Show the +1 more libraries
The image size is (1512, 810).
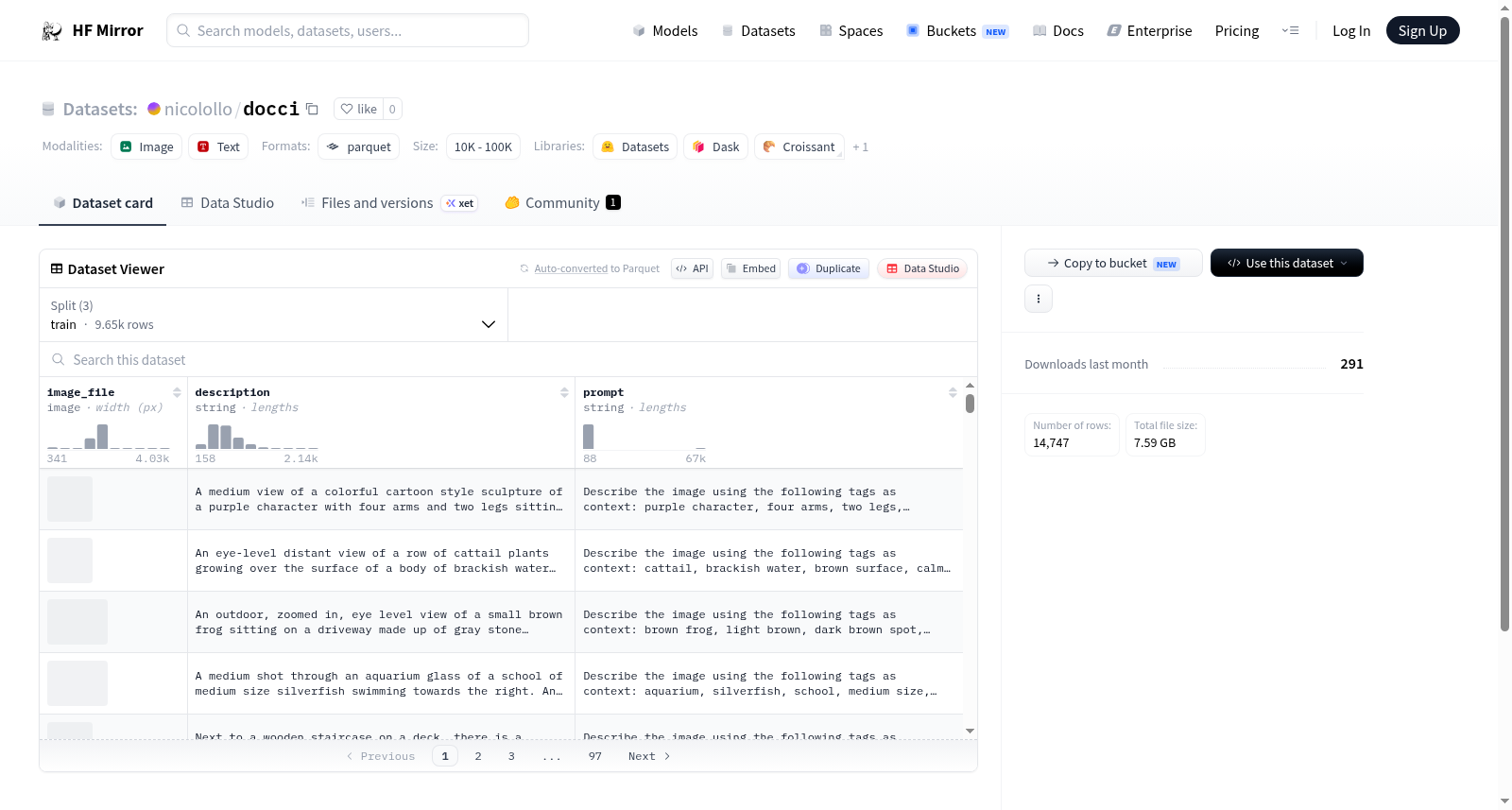(860, 146)
